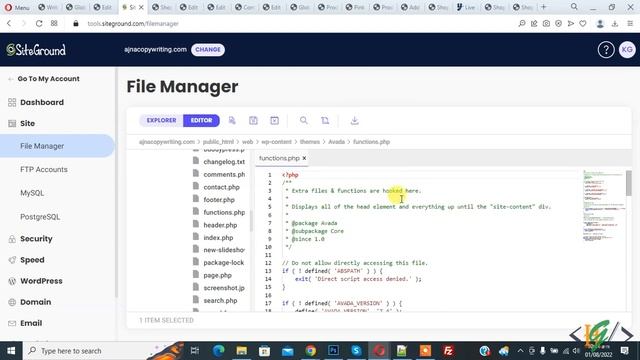Image resolution: width=640 pixels, height=360 pixels.
Task: Open the search magnifier in editor toolbar
Action: click(304, 120)
